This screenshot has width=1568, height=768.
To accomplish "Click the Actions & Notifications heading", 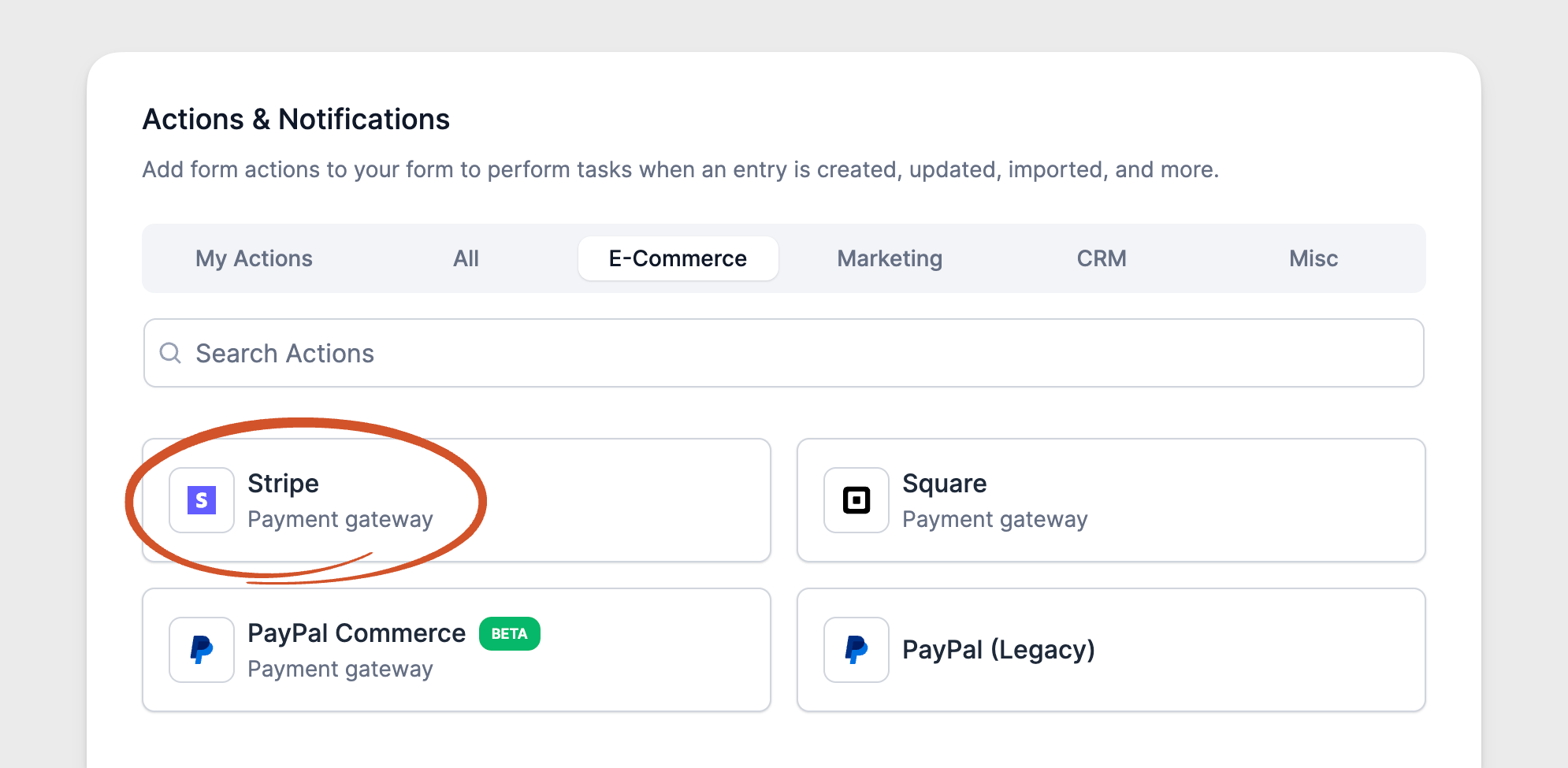I will pos(296,119).
